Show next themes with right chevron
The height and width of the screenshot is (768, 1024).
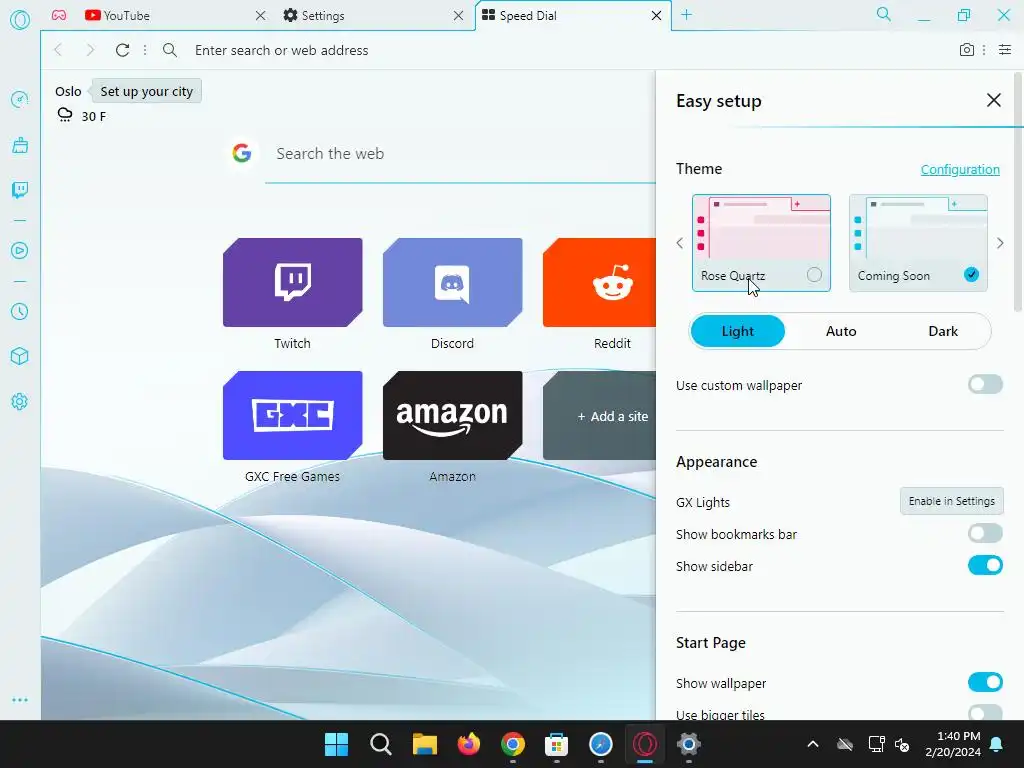click(1000, 243)
